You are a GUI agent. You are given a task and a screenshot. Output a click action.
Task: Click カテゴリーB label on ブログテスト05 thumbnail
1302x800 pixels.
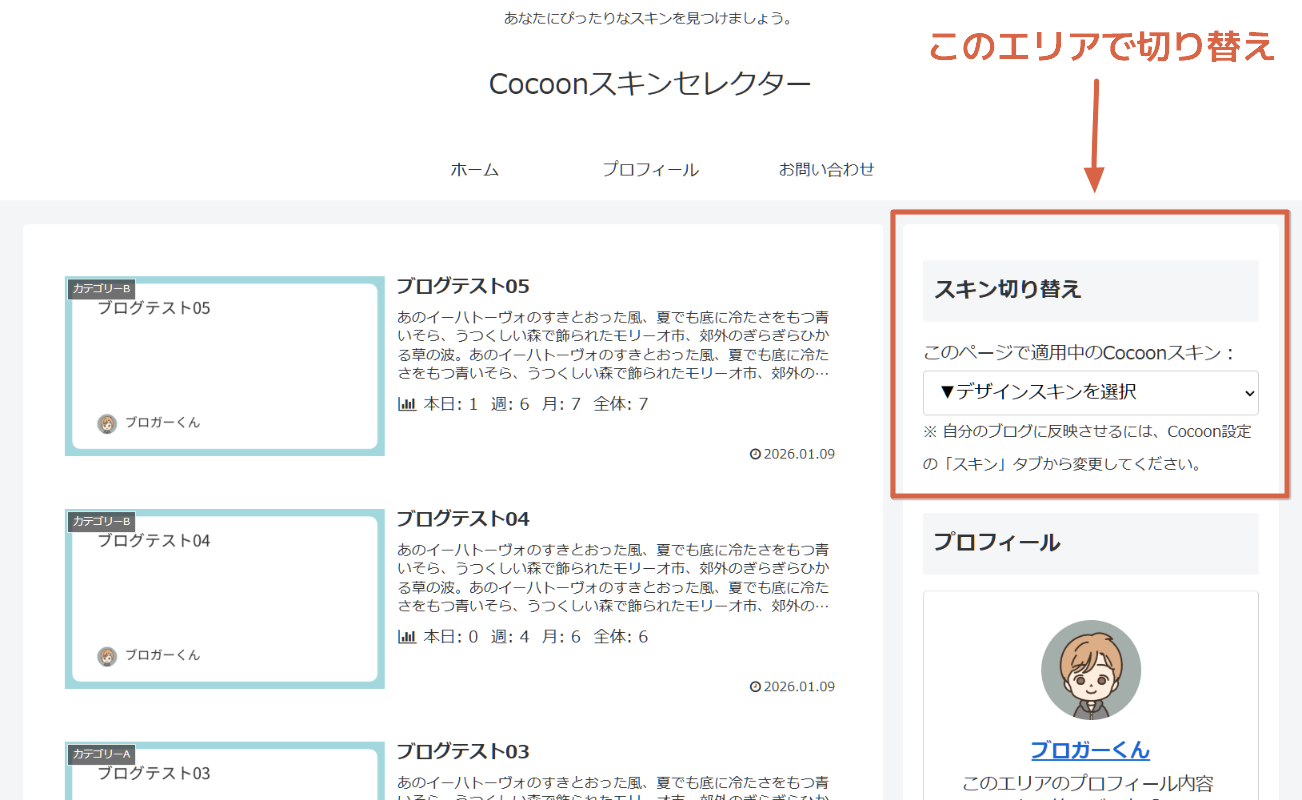click(x=102, y=289)
